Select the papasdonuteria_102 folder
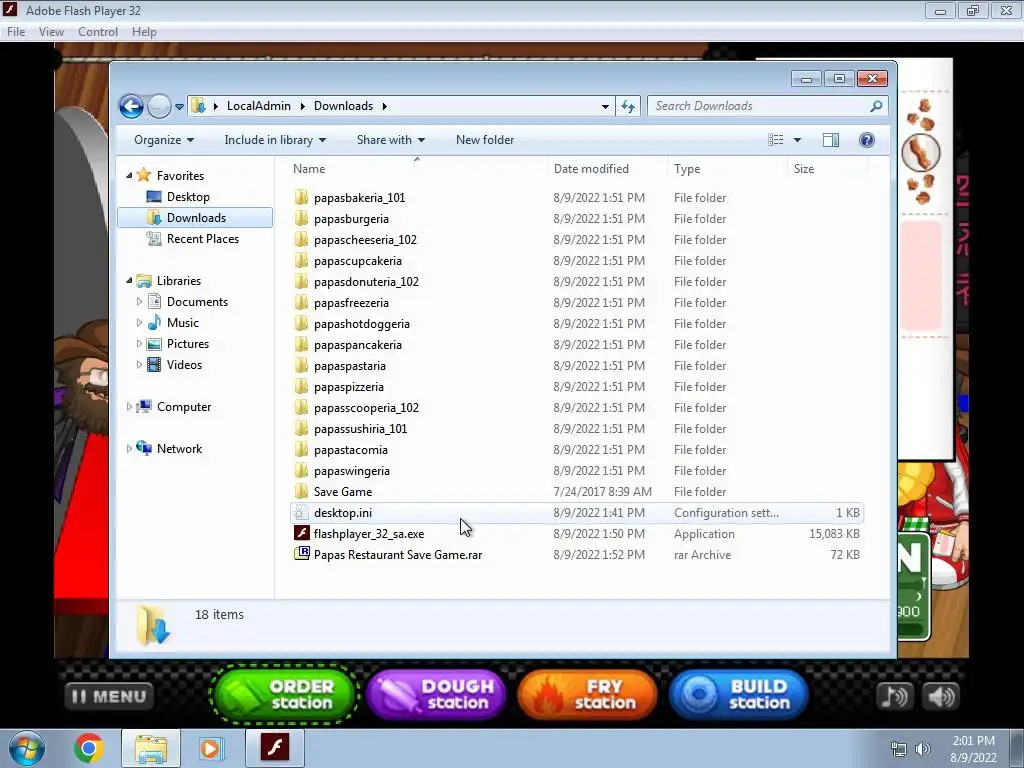This screenshot has height=768, width=1024. pyautogui.click(x=366, y=281)
